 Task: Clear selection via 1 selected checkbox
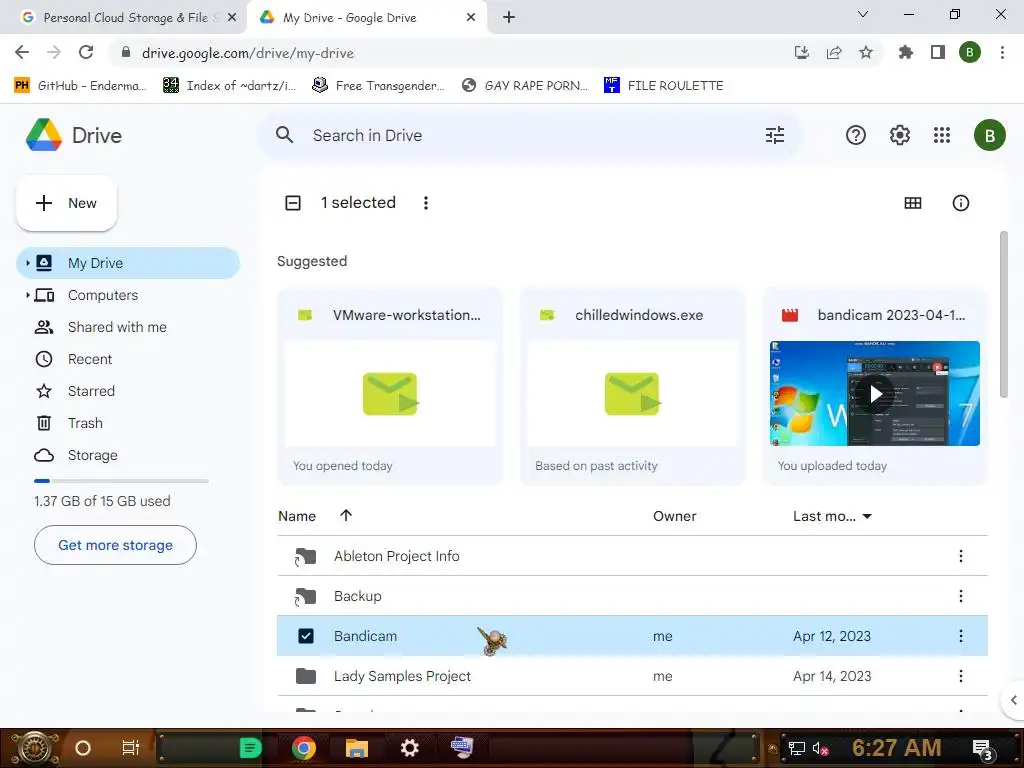tap(293, 203)
